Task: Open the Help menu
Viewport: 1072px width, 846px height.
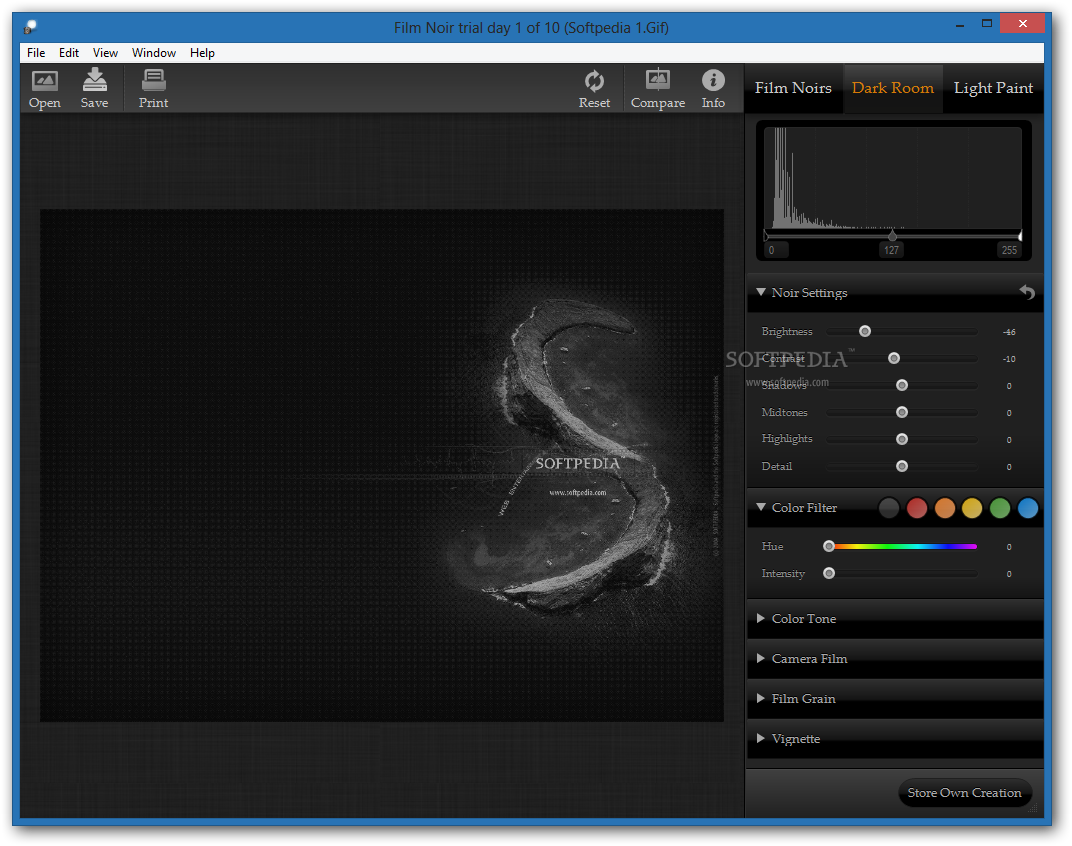Action: [x=202, y=53]
